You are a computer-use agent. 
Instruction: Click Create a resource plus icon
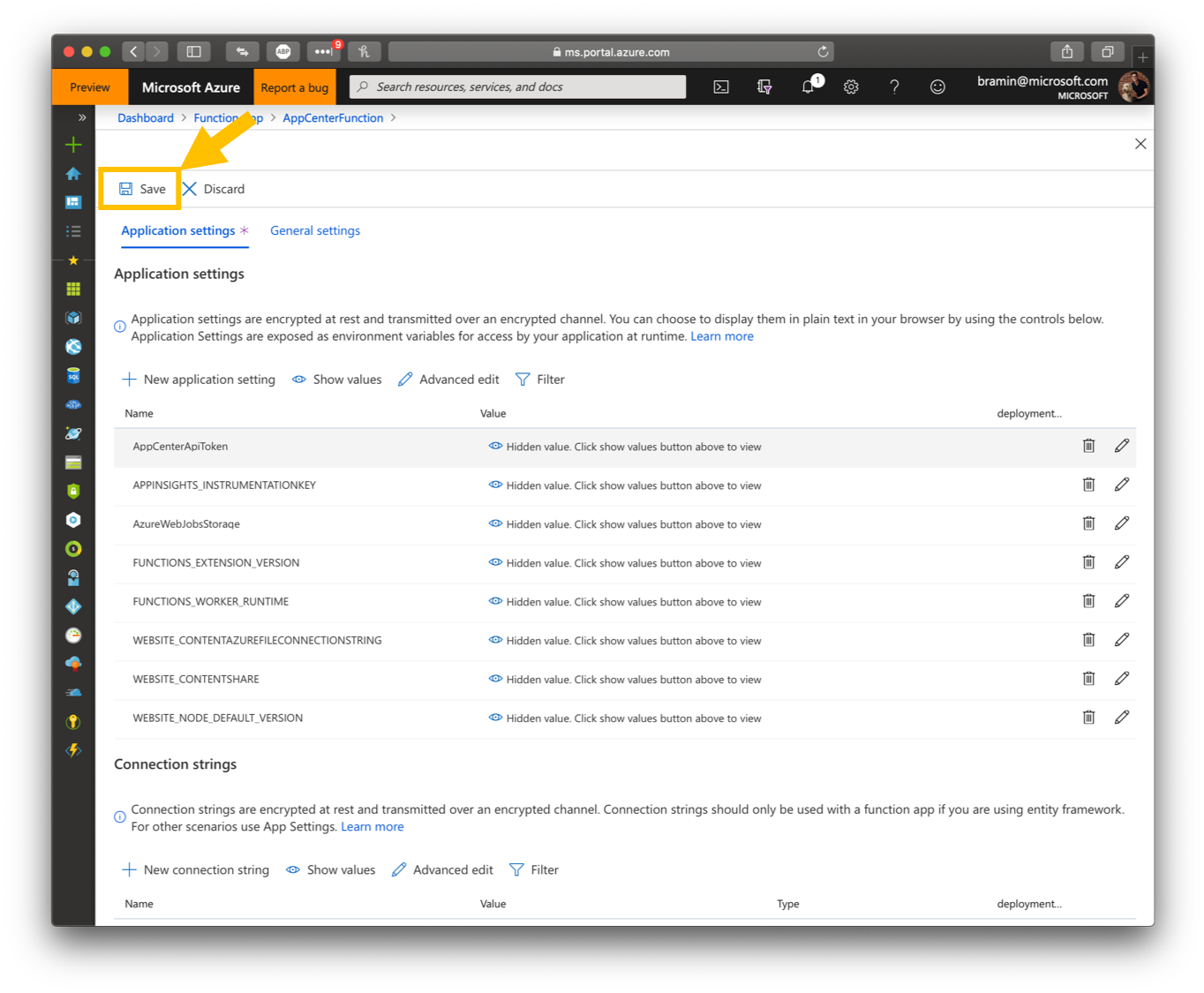pos(73,145)
